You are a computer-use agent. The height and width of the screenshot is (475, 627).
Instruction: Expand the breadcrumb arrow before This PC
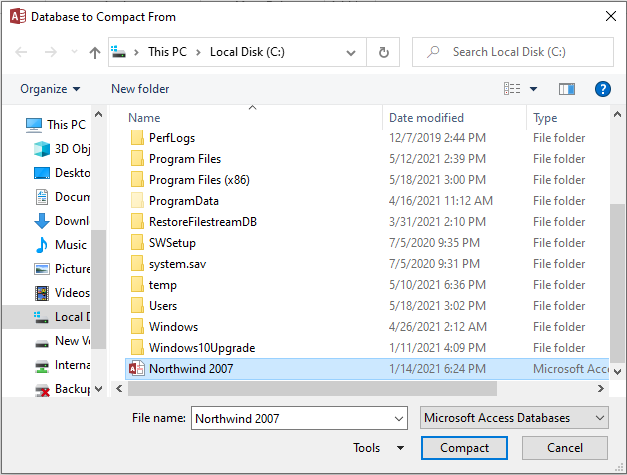pyautogui.click(x=136, y=52)
